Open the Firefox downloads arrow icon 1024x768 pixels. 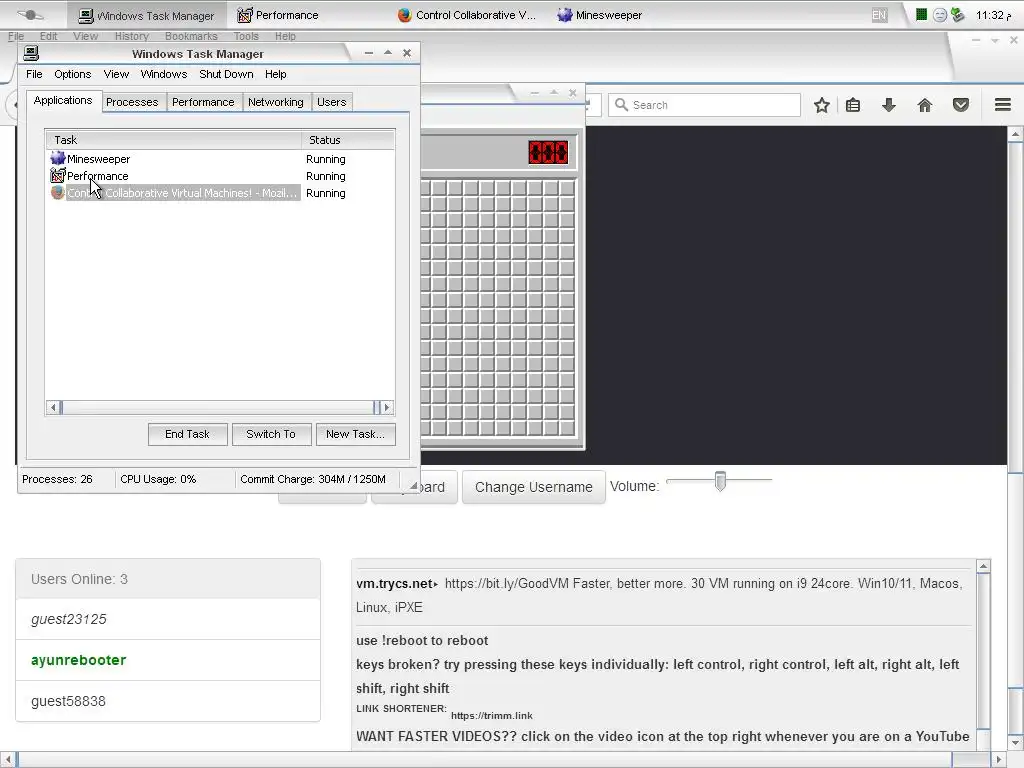(x=889, y=105)
